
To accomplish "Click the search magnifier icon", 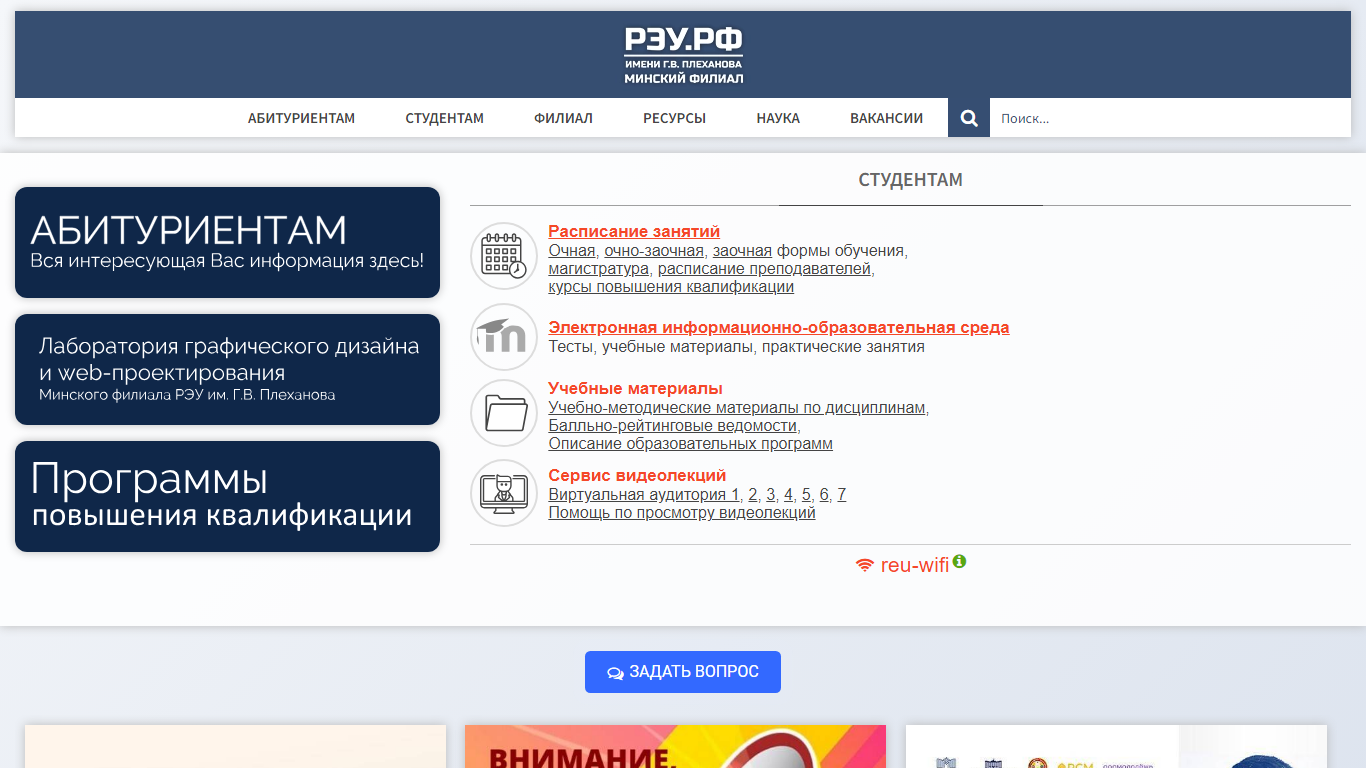I will [x=969, y=118].
